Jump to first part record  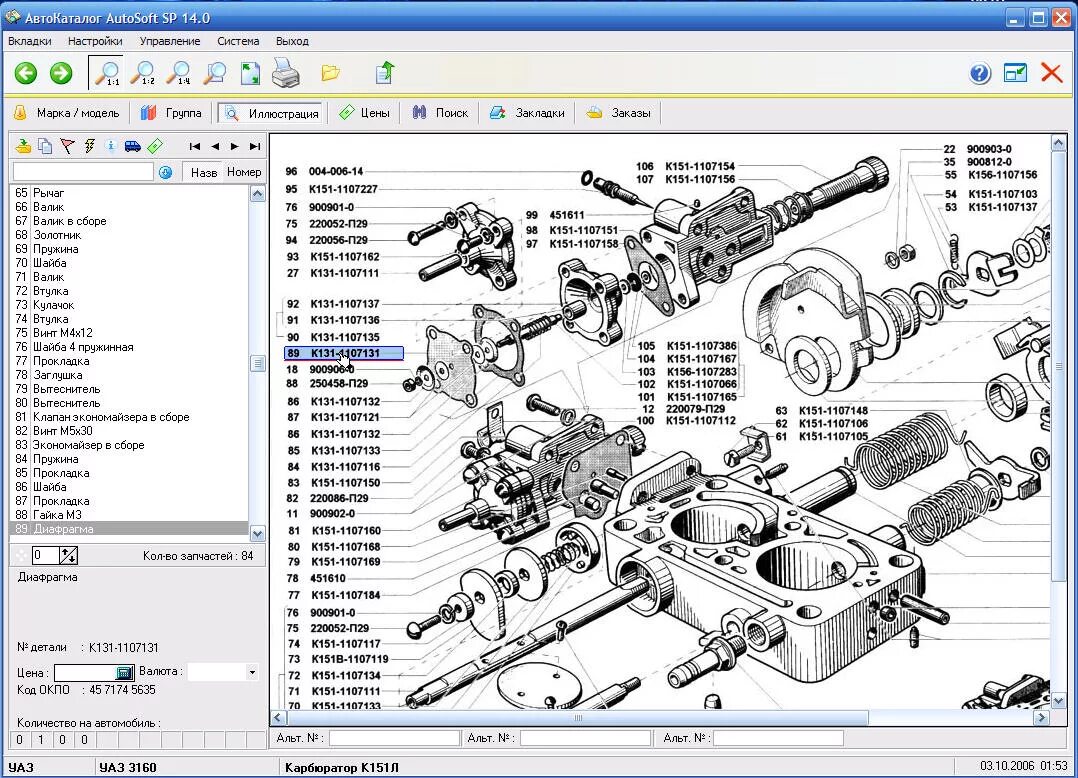click(x=195, y=146)
